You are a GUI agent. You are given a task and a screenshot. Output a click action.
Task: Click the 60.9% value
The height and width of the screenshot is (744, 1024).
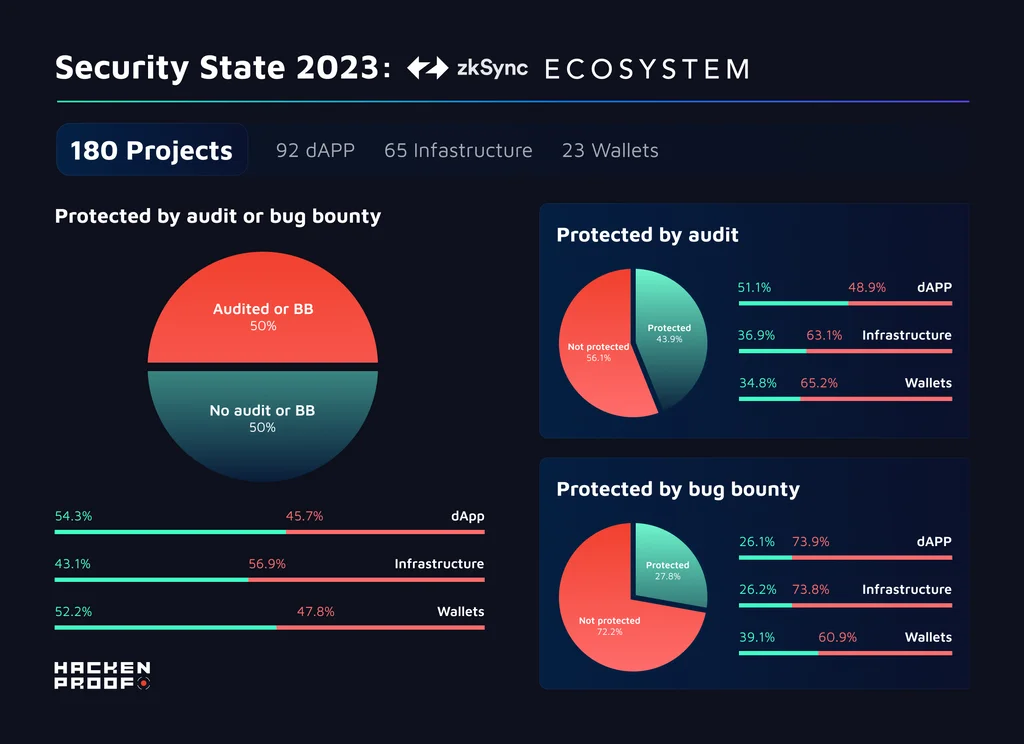(x=838, y=637)
